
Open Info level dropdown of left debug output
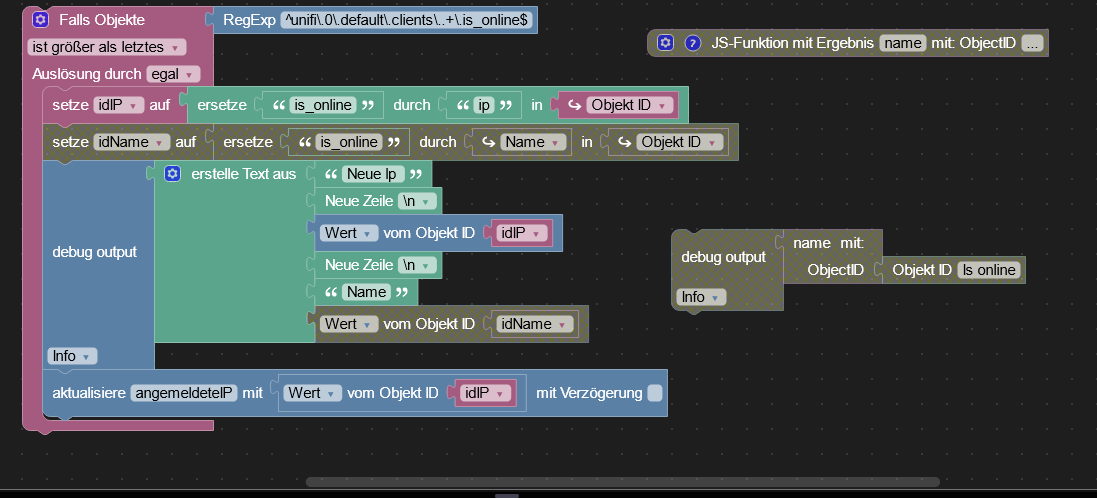[x=72, y=356]
